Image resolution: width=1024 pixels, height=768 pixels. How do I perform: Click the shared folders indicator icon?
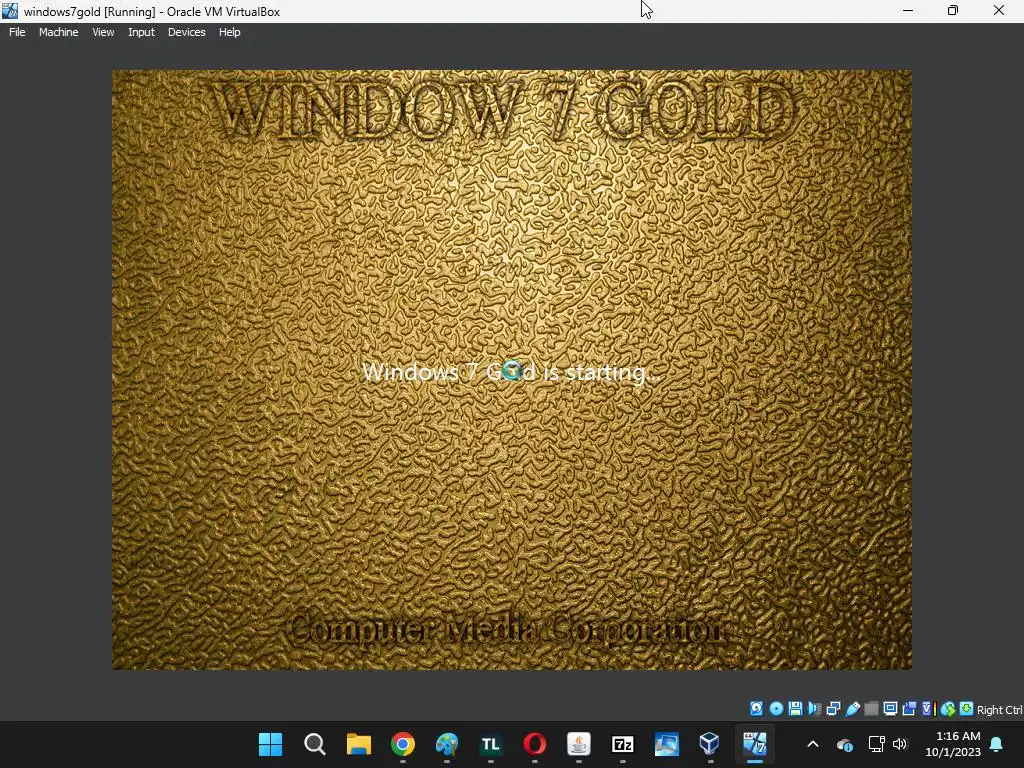[871, 709]
